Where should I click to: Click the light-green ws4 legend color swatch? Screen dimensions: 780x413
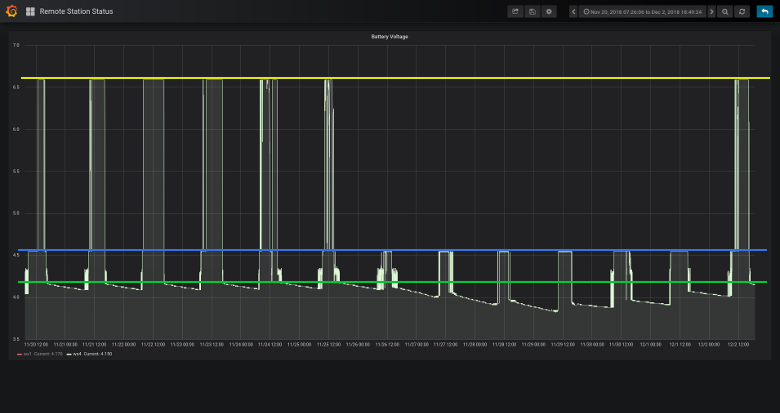click(69, 354)
